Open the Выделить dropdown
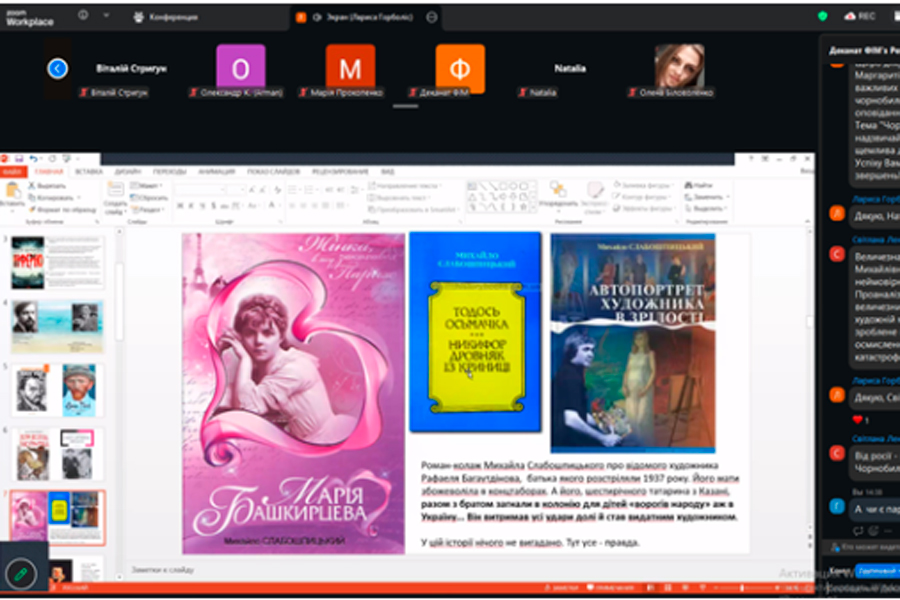 707,208
